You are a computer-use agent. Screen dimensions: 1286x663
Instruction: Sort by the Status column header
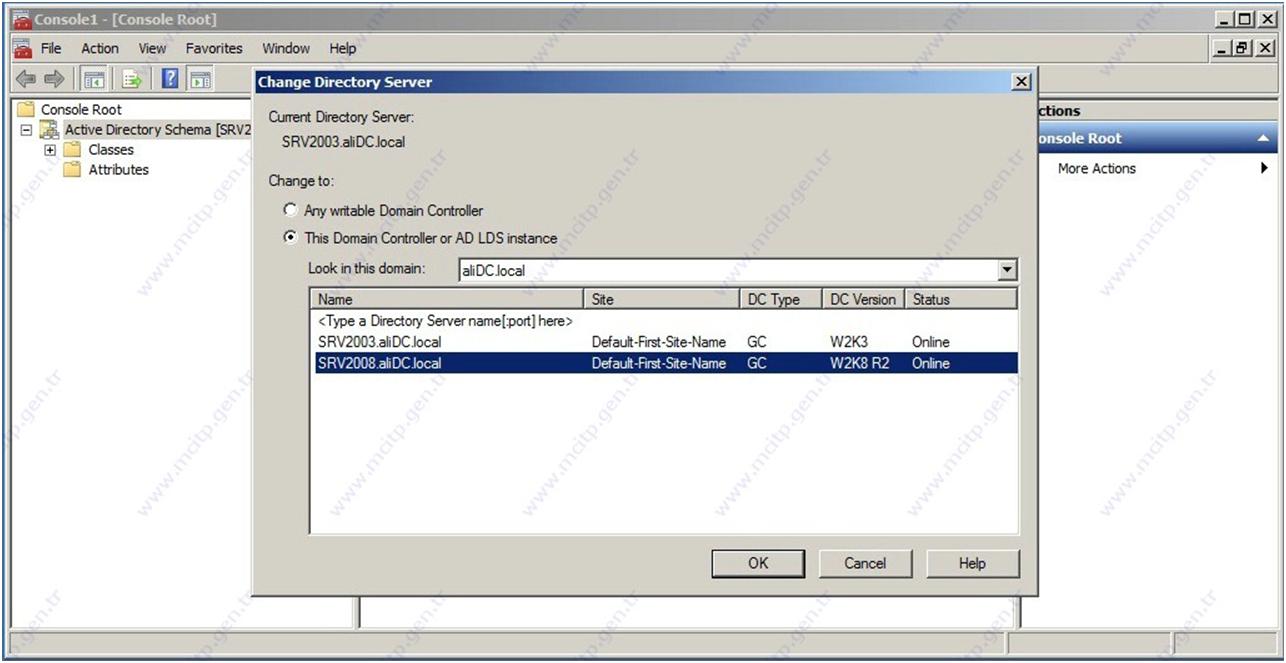[x=960, y=299]
